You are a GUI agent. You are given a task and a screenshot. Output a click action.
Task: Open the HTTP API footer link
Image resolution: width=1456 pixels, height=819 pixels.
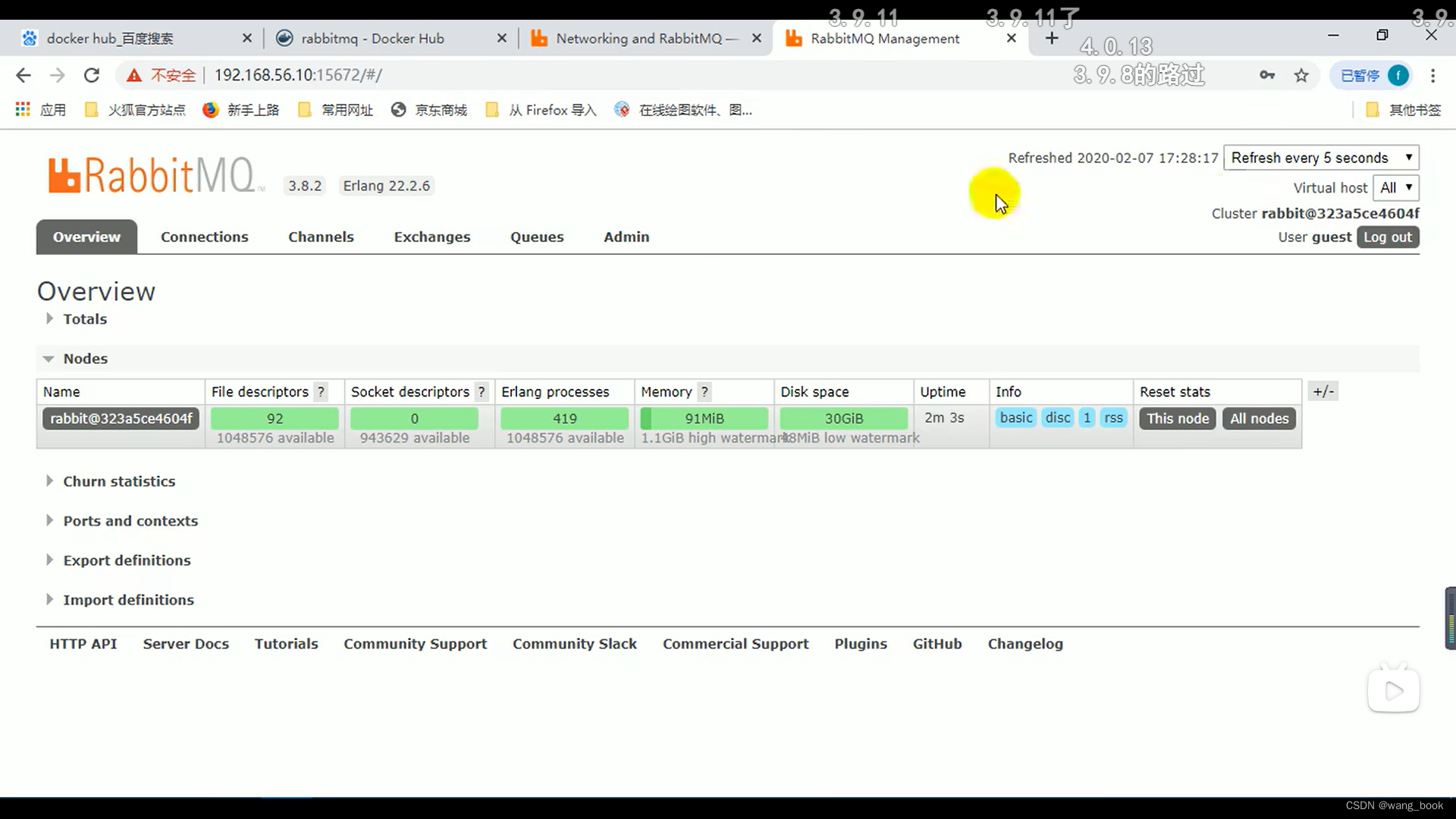coord(83,644)
